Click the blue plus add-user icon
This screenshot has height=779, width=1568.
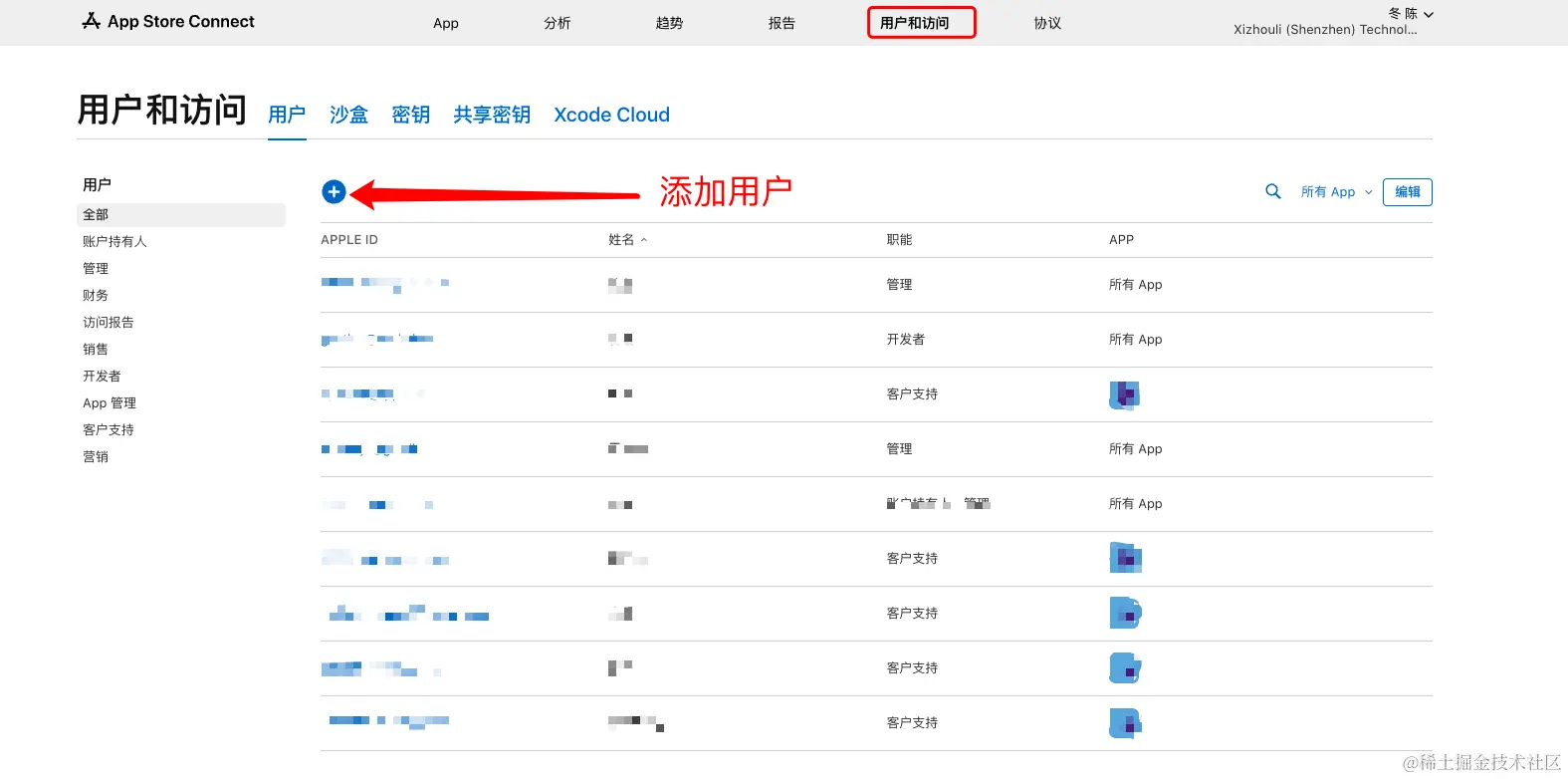(334, 192)
